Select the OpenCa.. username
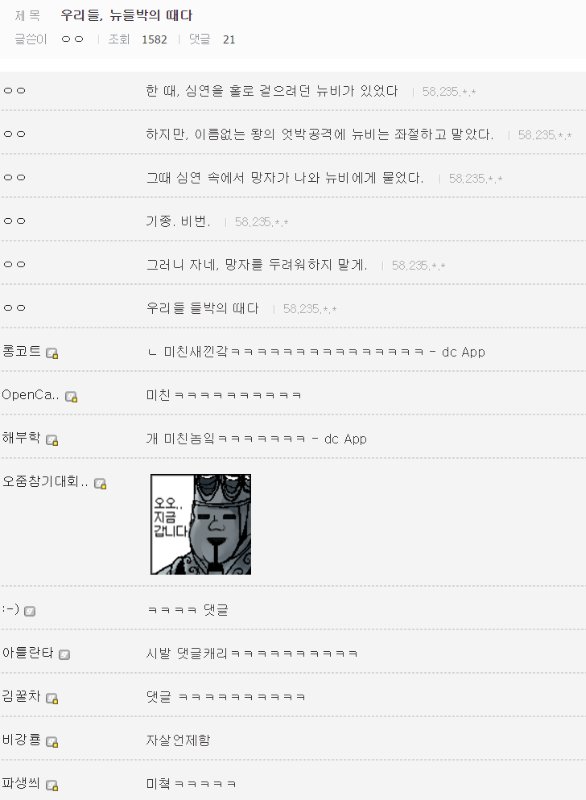 coord(31,395)
